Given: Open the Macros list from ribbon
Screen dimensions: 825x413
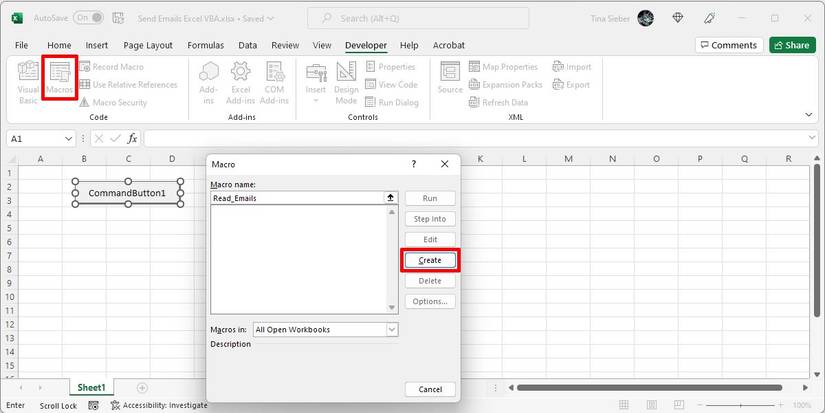Looking at the screenshot, I should [x=59, y=78].
